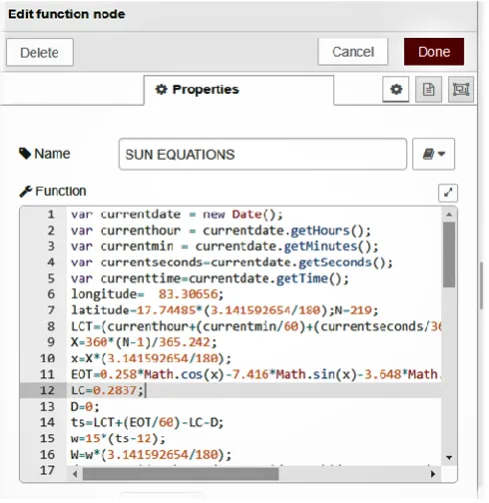Open node description document icon
This screenshot has height=503, width=489.
point(428,89)
